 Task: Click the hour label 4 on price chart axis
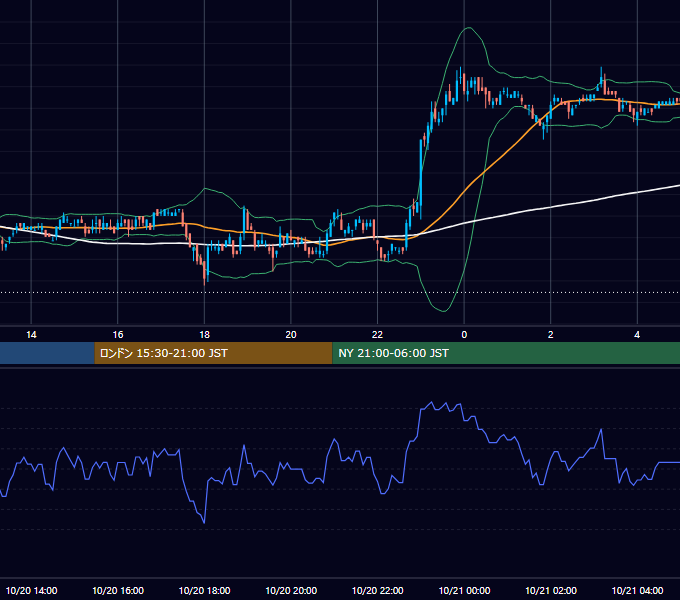pos(637,335)
